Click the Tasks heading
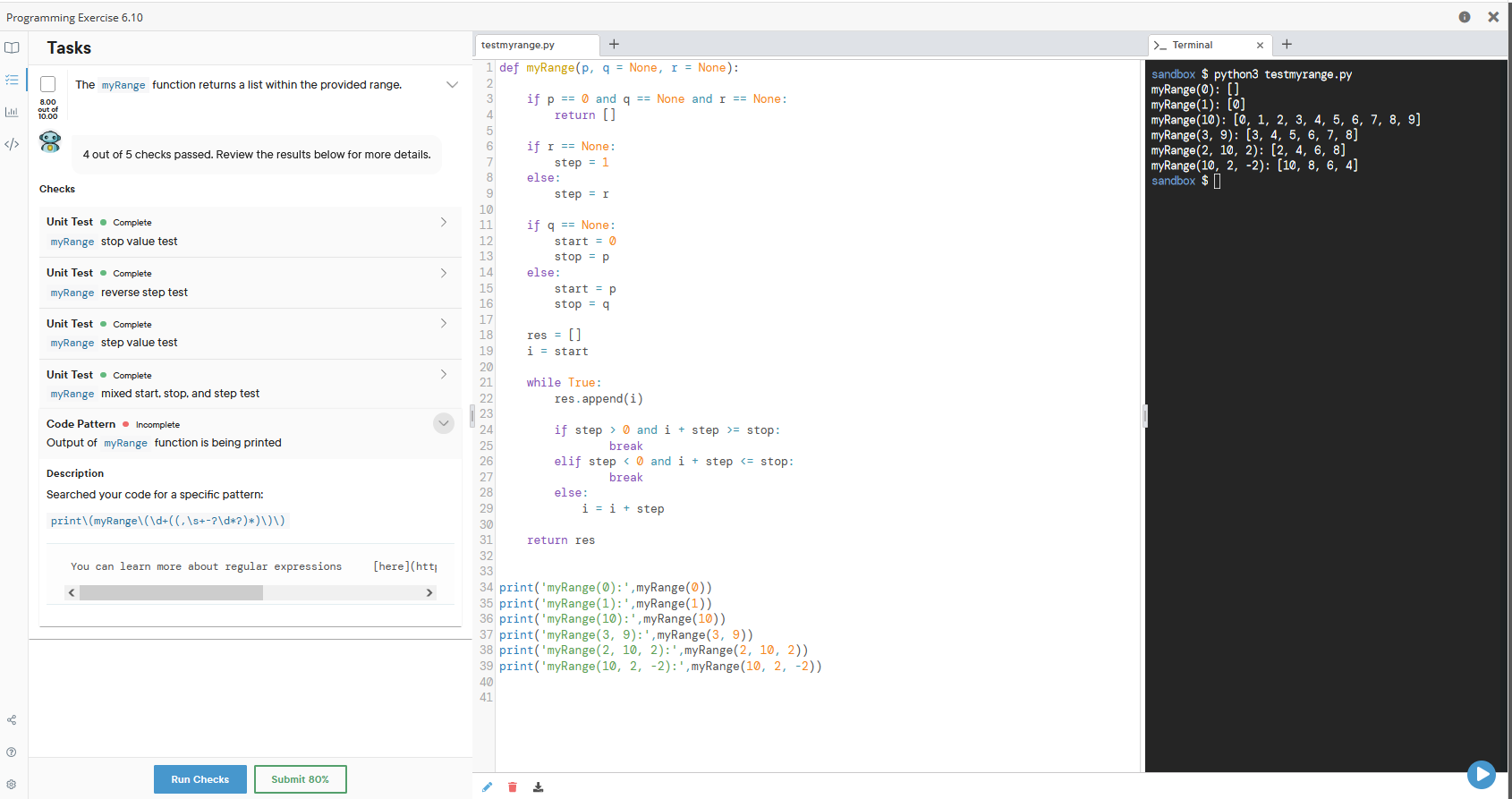This screenshot has width=1512, height=799. click(69, 48)
